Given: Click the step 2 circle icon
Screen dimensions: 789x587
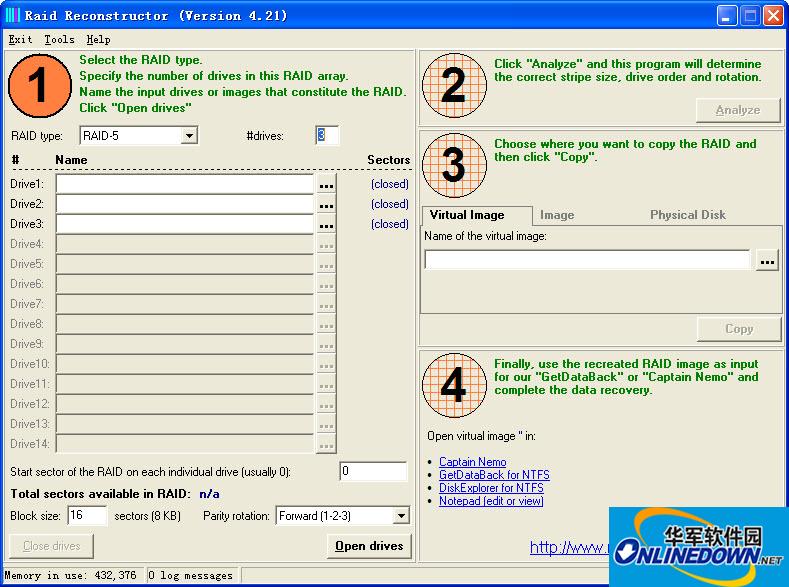Looking at the screenshot, I should [454, 86].
